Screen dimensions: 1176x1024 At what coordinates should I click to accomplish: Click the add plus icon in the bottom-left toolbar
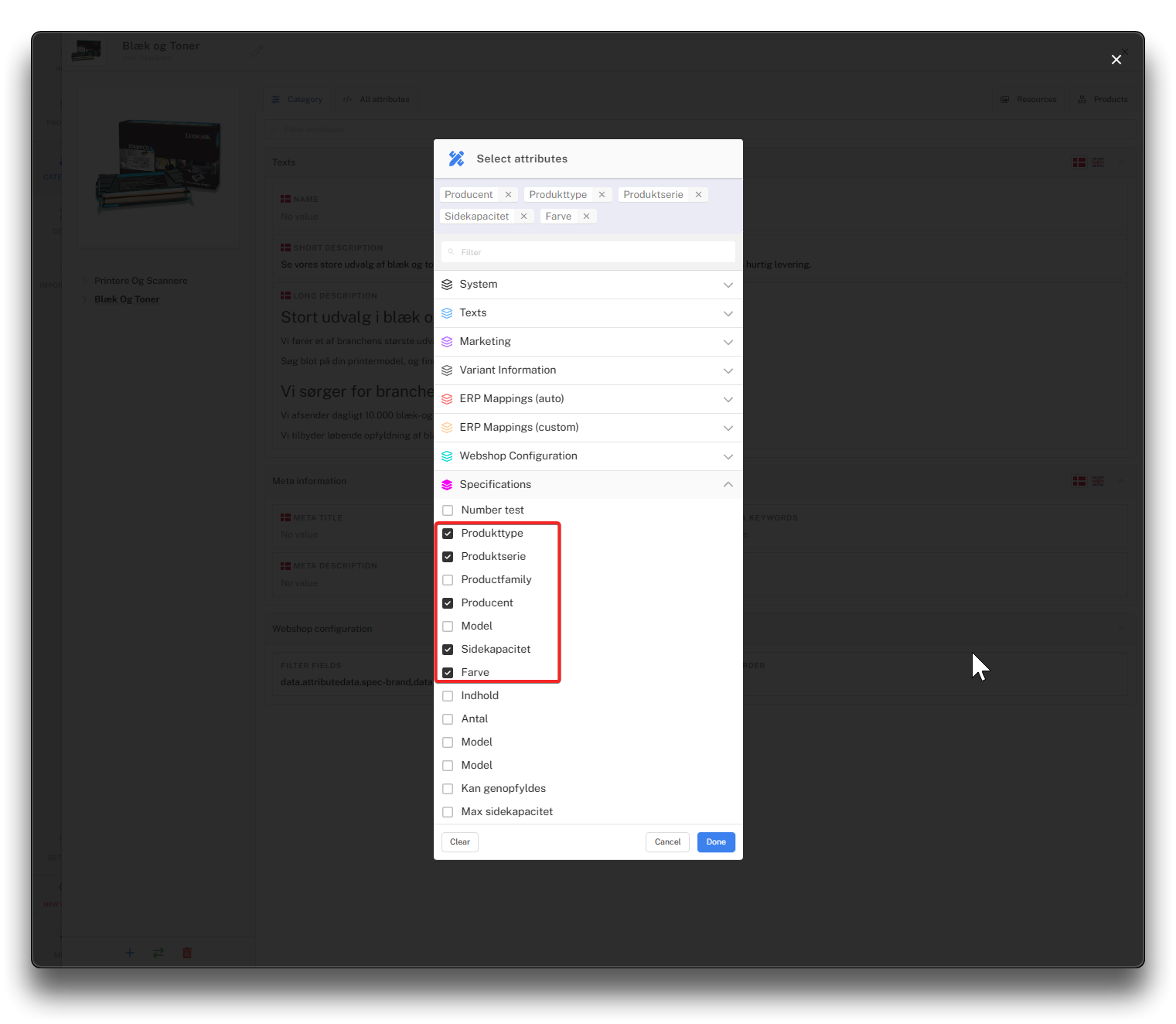click(130, 953)
